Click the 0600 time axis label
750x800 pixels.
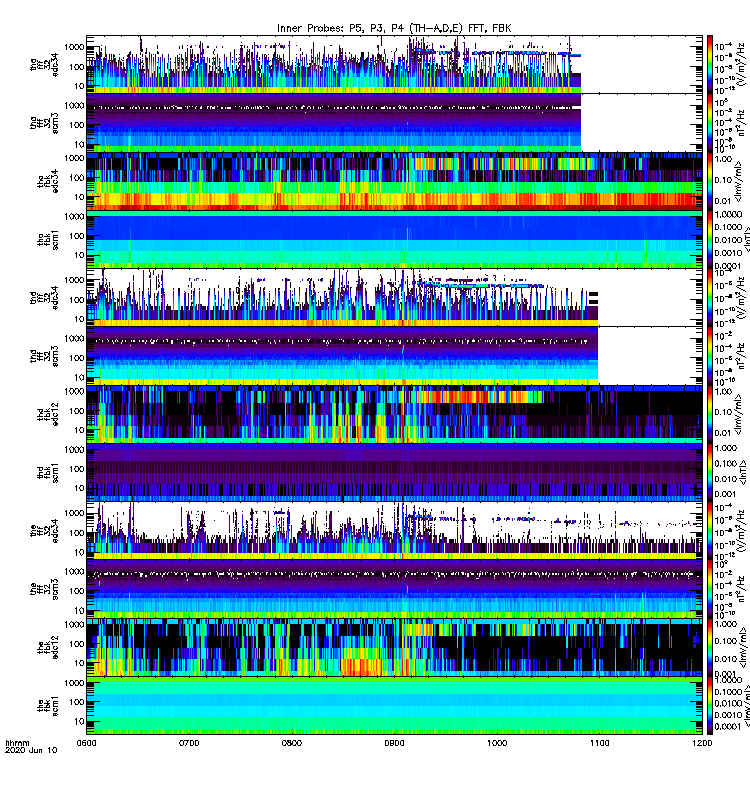click(86, 743)
